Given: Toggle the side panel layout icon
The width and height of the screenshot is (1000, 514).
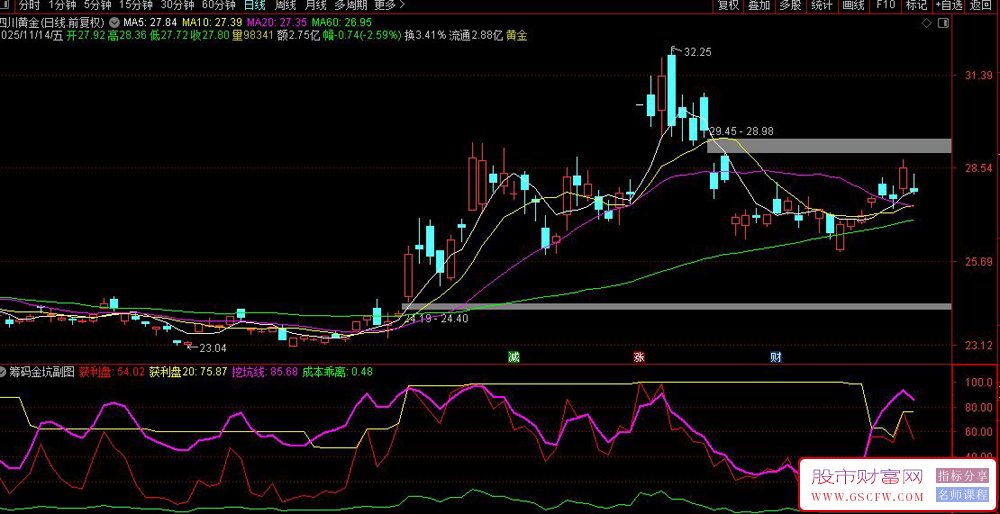Looking at the screenshot, I should pos(944,23).
